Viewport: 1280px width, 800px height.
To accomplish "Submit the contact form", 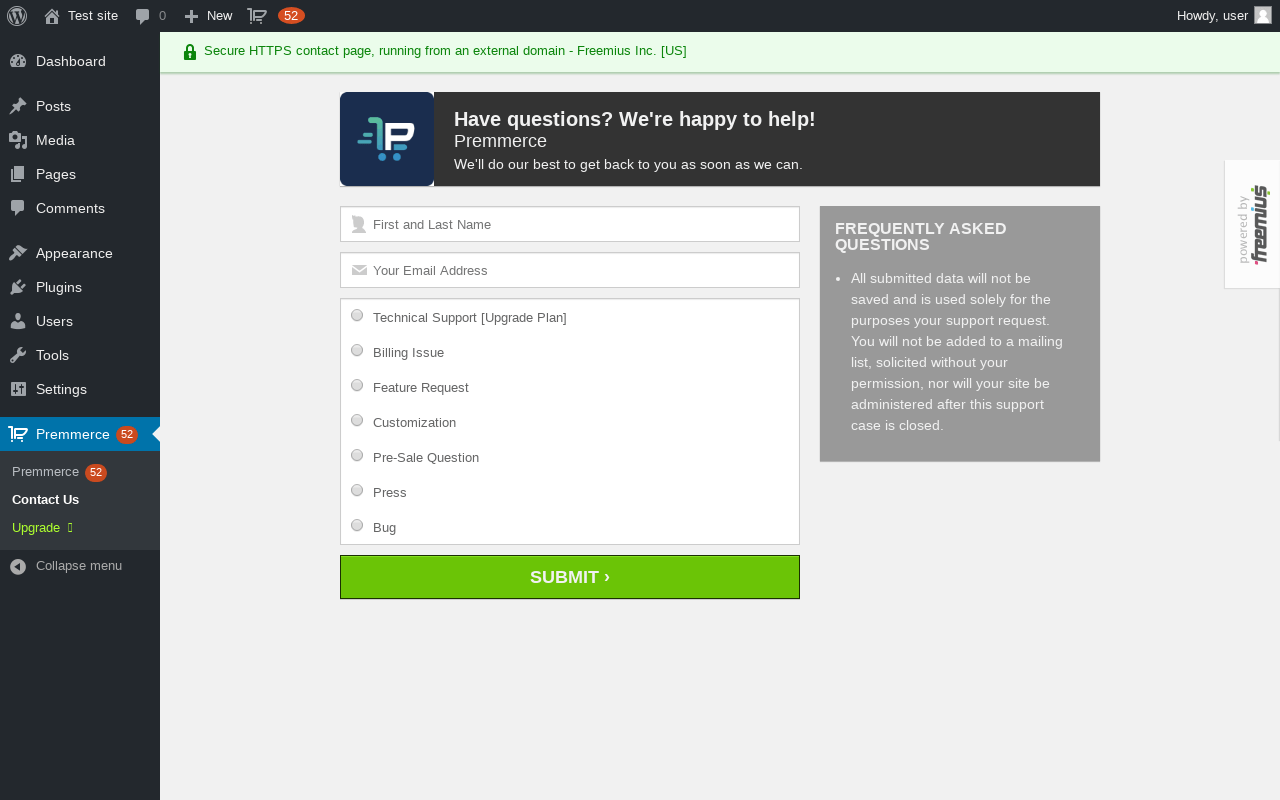I will tap(570, 577).
